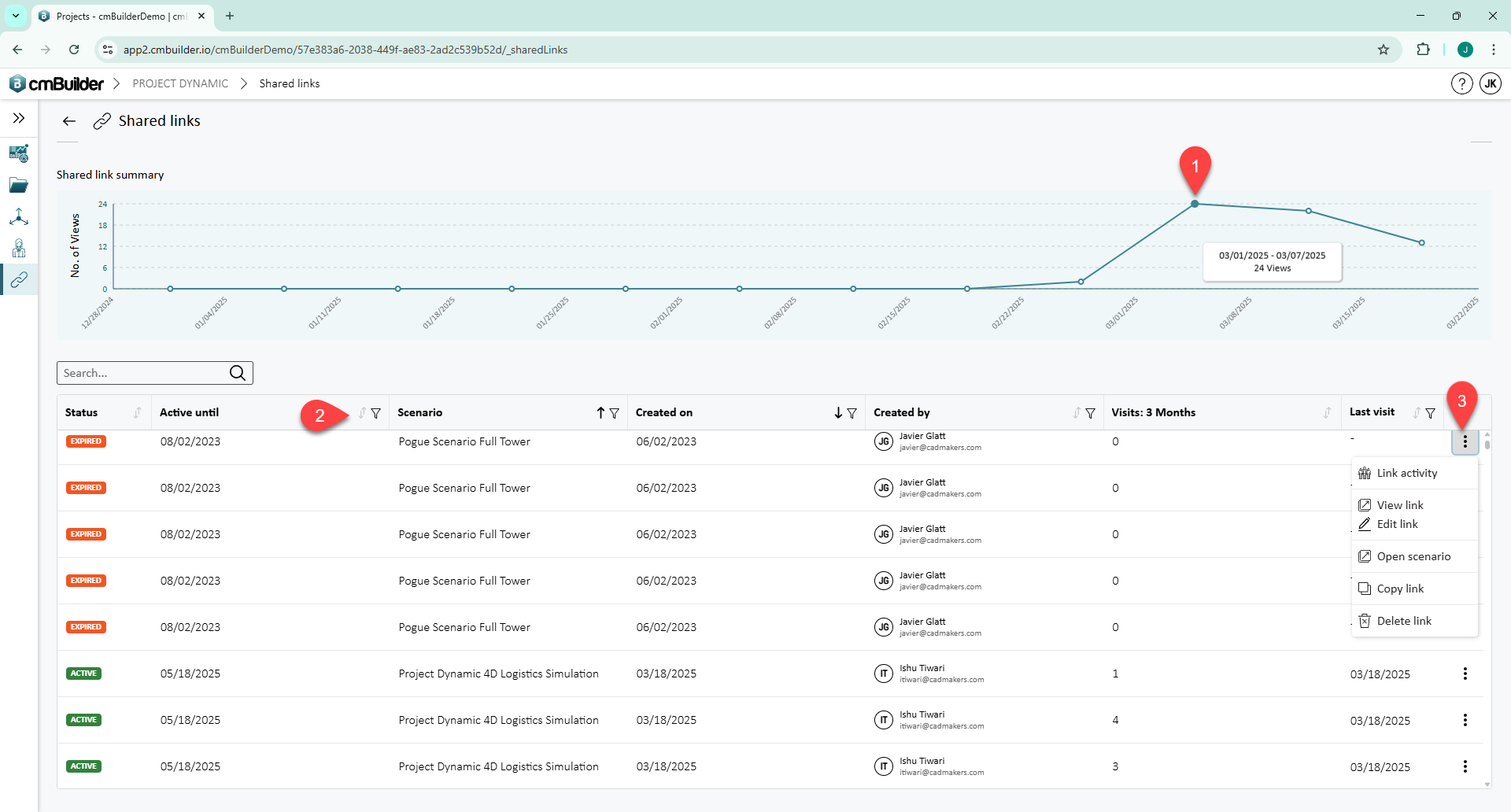Click the search magnifier icon
1511x812 pixels.
(x=238, y=373)
